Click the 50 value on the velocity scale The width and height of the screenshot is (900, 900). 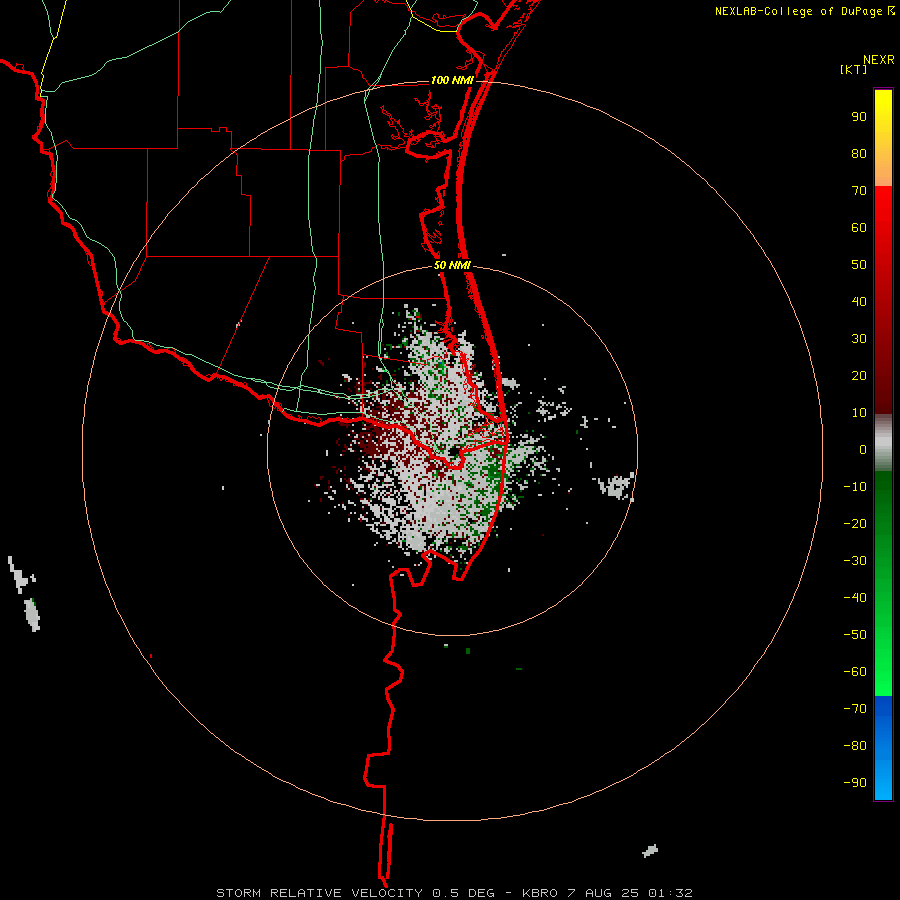click(x=859, y=265)
